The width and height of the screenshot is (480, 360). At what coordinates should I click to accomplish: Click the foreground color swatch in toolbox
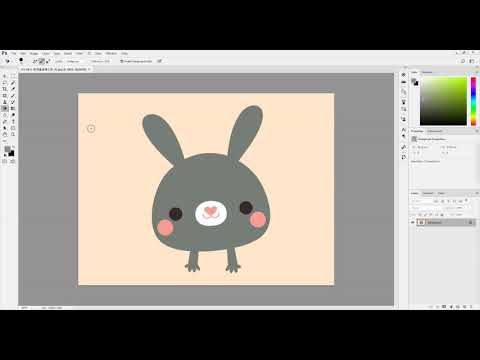click(x=7, y=149)
